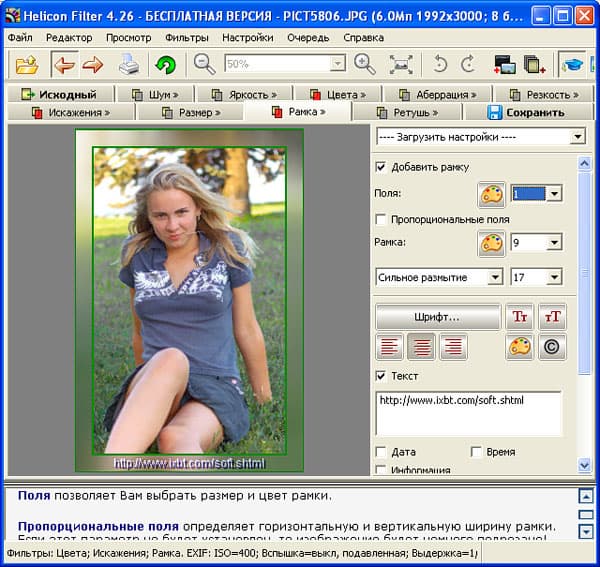The image size is (600, 567).
Task: Insert the copyright symbol
Action: click(x=552, y=347)
